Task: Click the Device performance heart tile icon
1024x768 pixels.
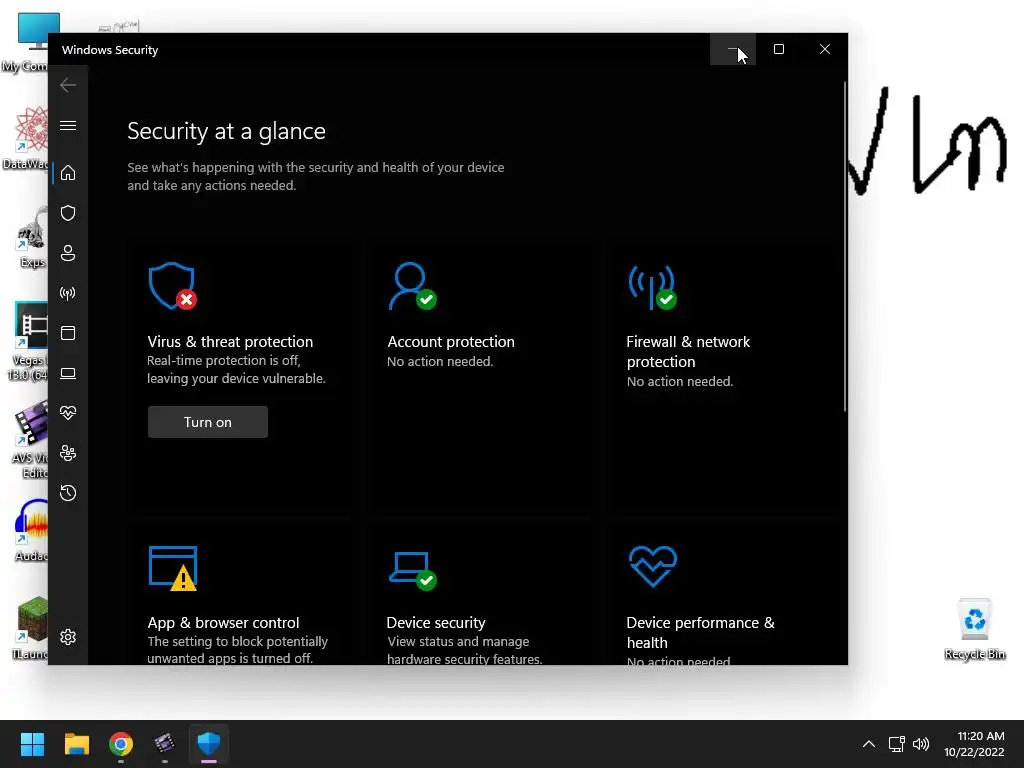Action: coord(652,566)
